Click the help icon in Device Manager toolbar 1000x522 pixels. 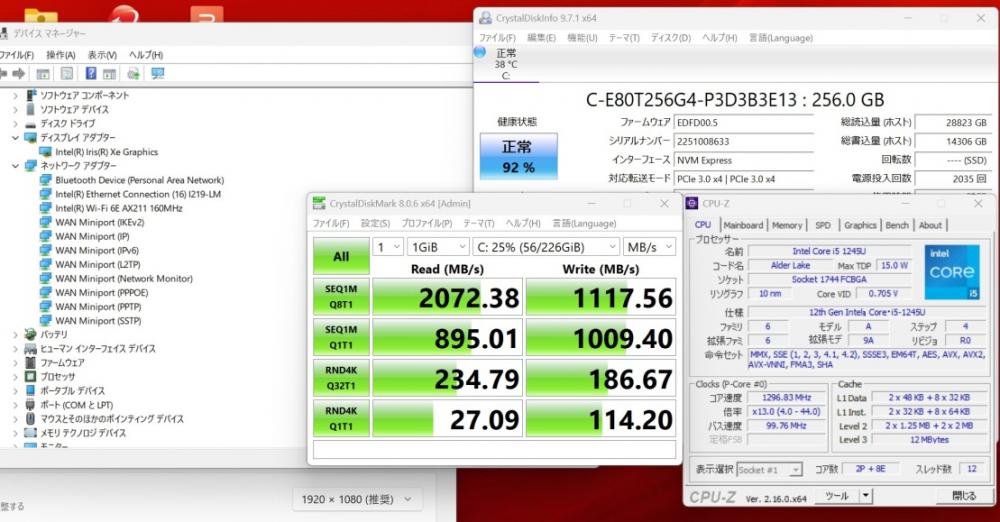[91, 73]
